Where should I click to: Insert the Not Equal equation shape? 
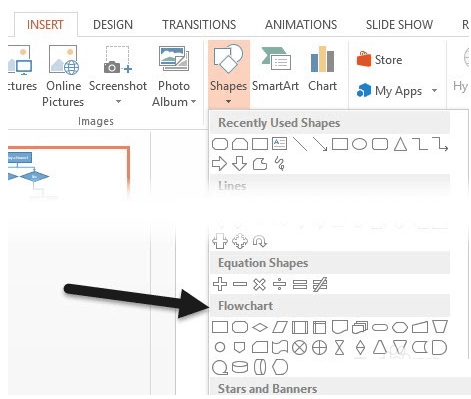(x=320, y=284)
